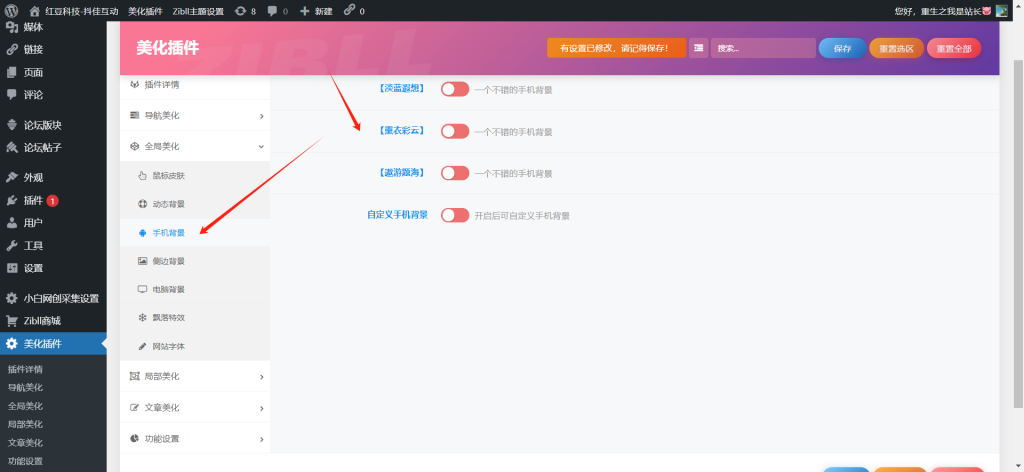Toggle the 淡蓝遐想 mobile background switch
1024x472 pixels.
(x=455, y=89)
